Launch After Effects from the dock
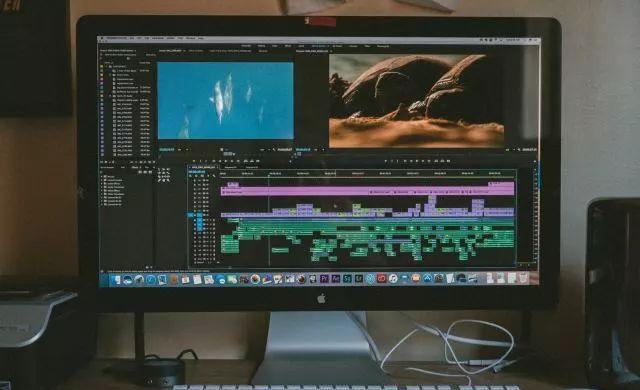Viewport: 640px width, 390px height. pyautogui.click(x=336, y=279)
